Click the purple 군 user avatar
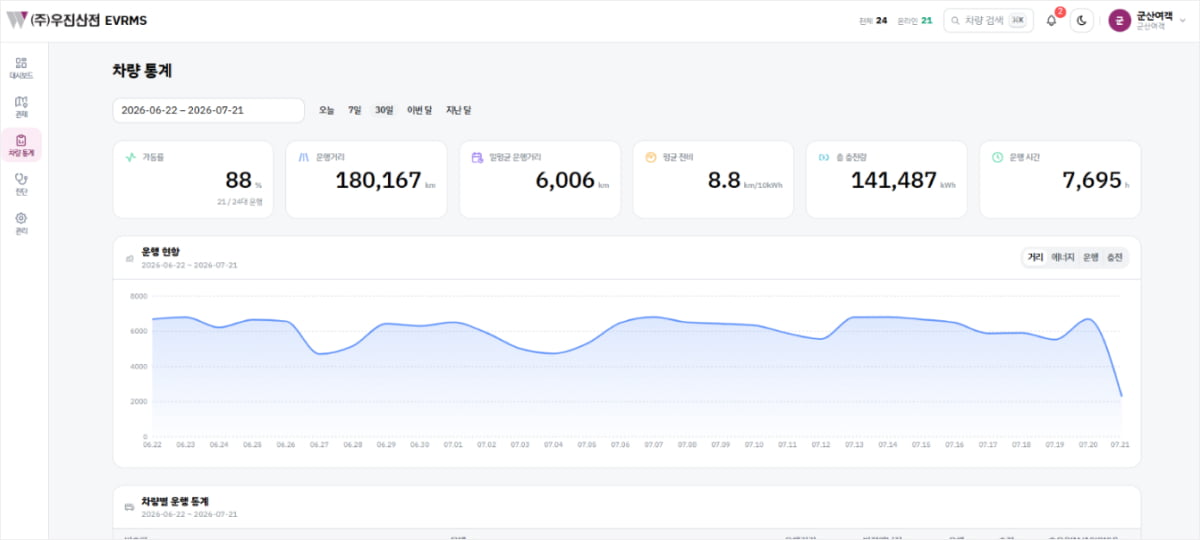The image size is (1200, 540). coord(1119,20)
